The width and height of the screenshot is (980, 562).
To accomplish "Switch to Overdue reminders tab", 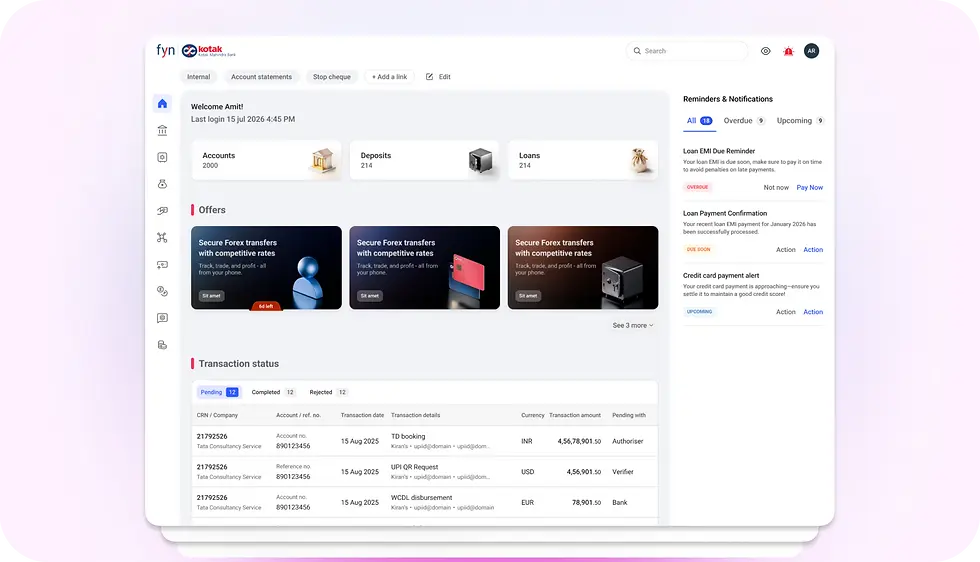I will [x=744, y=121].
